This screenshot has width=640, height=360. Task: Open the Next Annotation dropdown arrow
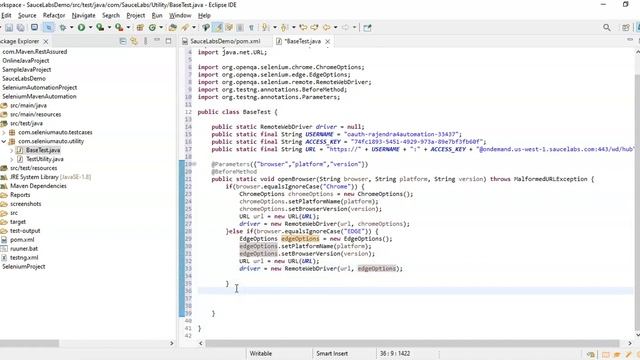(274, 28)
